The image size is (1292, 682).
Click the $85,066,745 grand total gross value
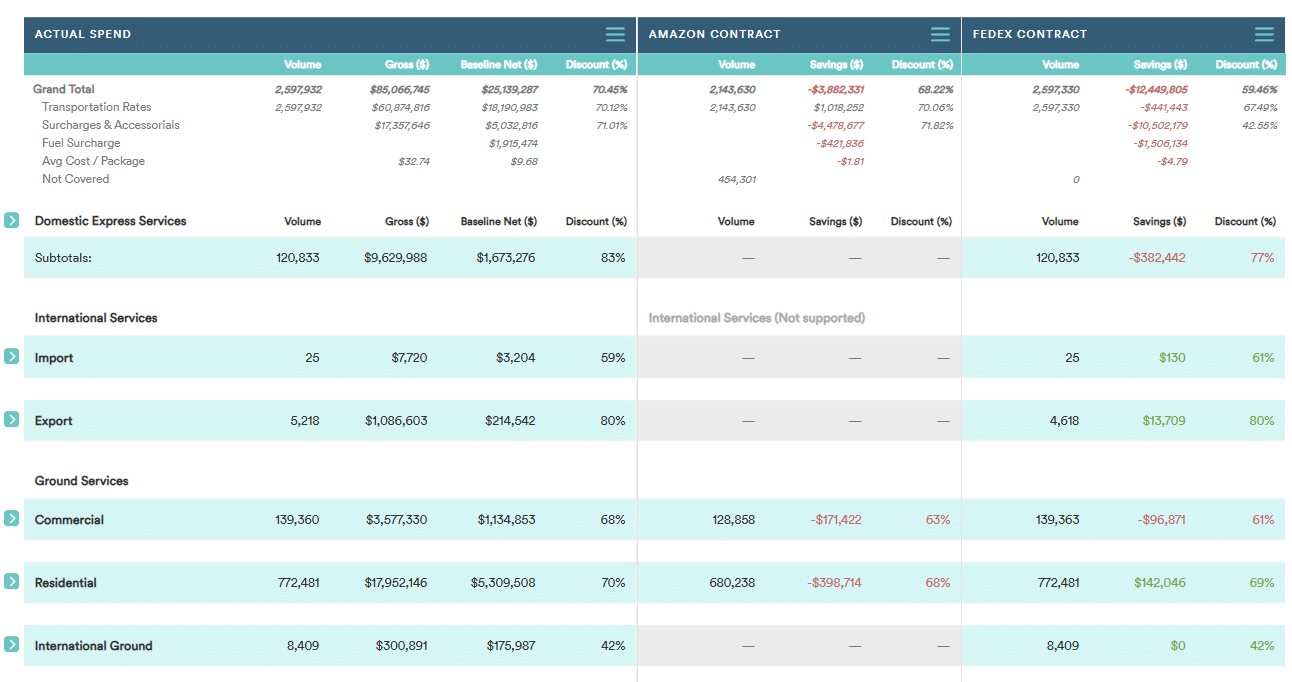click(x=399, y=89)
